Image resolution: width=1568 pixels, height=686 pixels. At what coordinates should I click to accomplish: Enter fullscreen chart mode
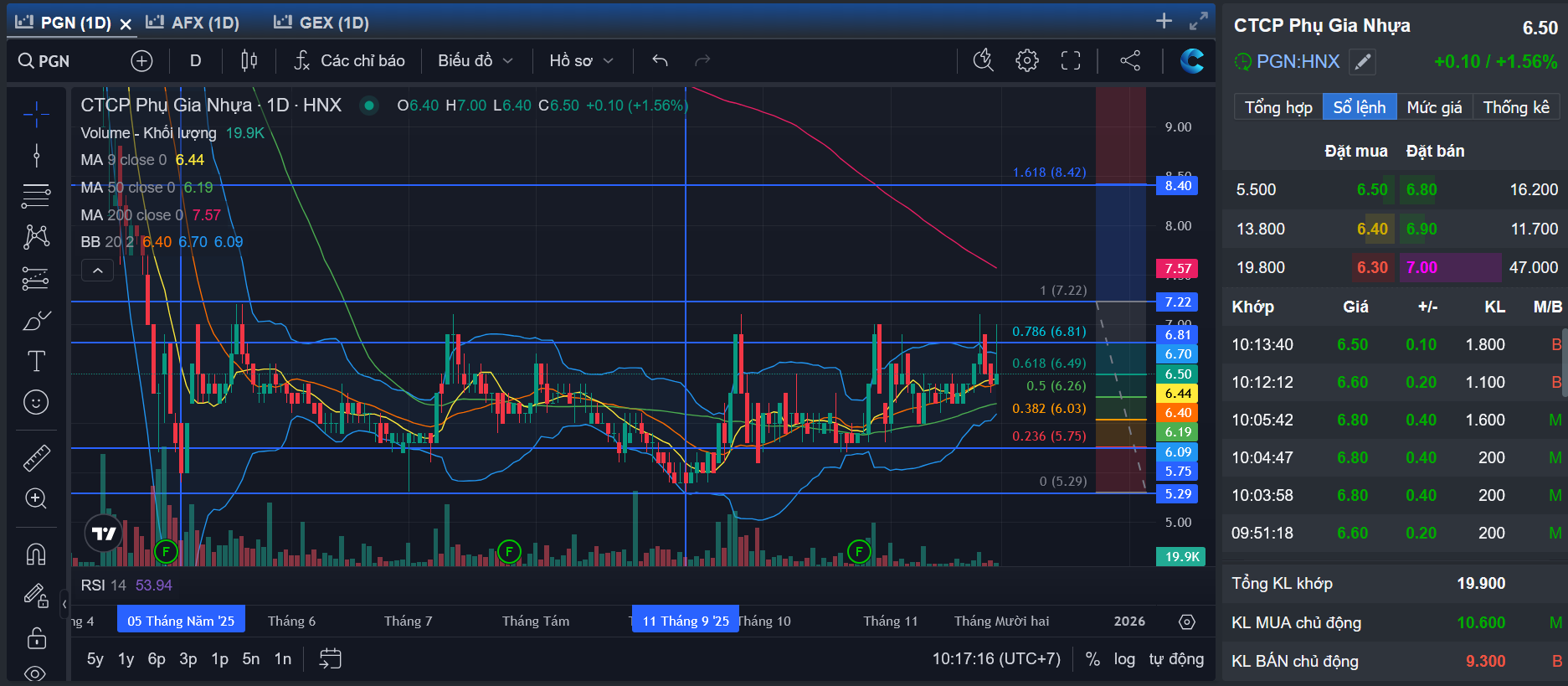pos(1071,60)
